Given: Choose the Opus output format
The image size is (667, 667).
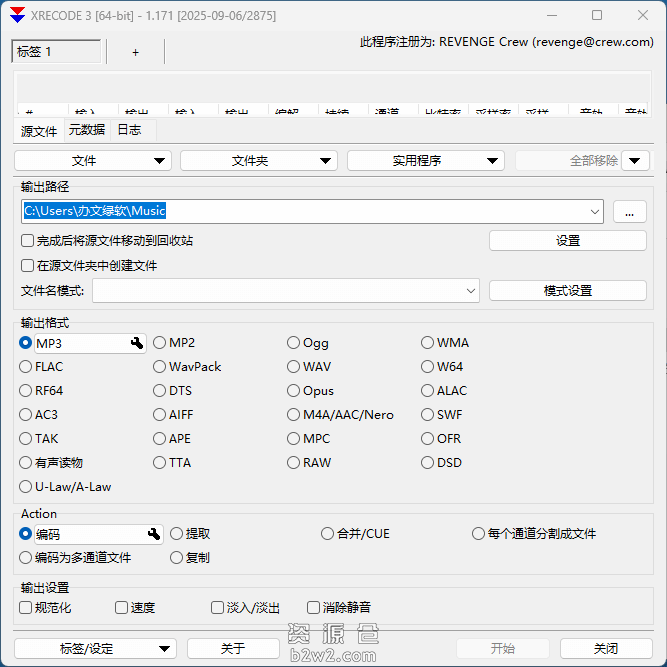Looking at the screenshot, I should (294, 391).
